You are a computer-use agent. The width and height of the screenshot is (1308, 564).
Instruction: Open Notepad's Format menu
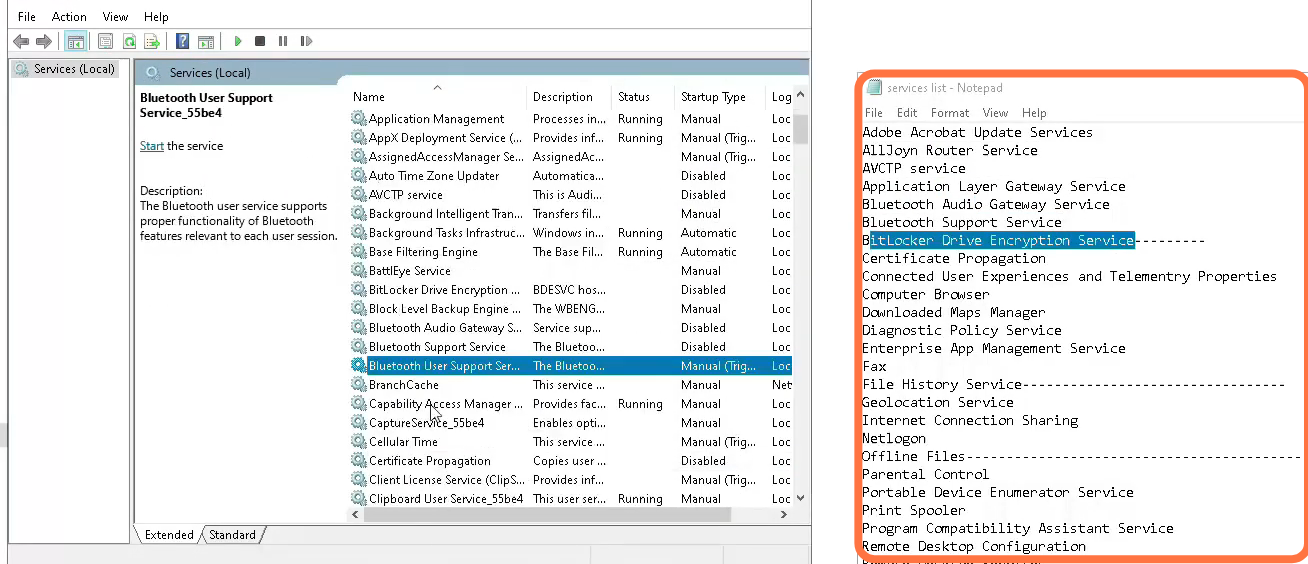pyautogui.click(x=949, y=113)
